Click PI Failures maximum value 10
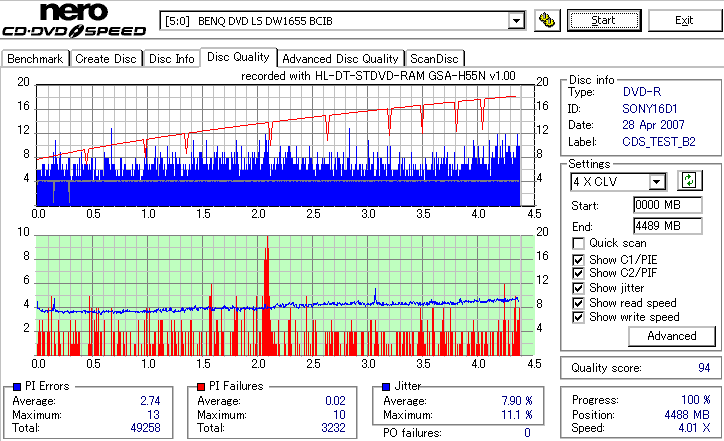Screen dimensions: 724x441 339,415
